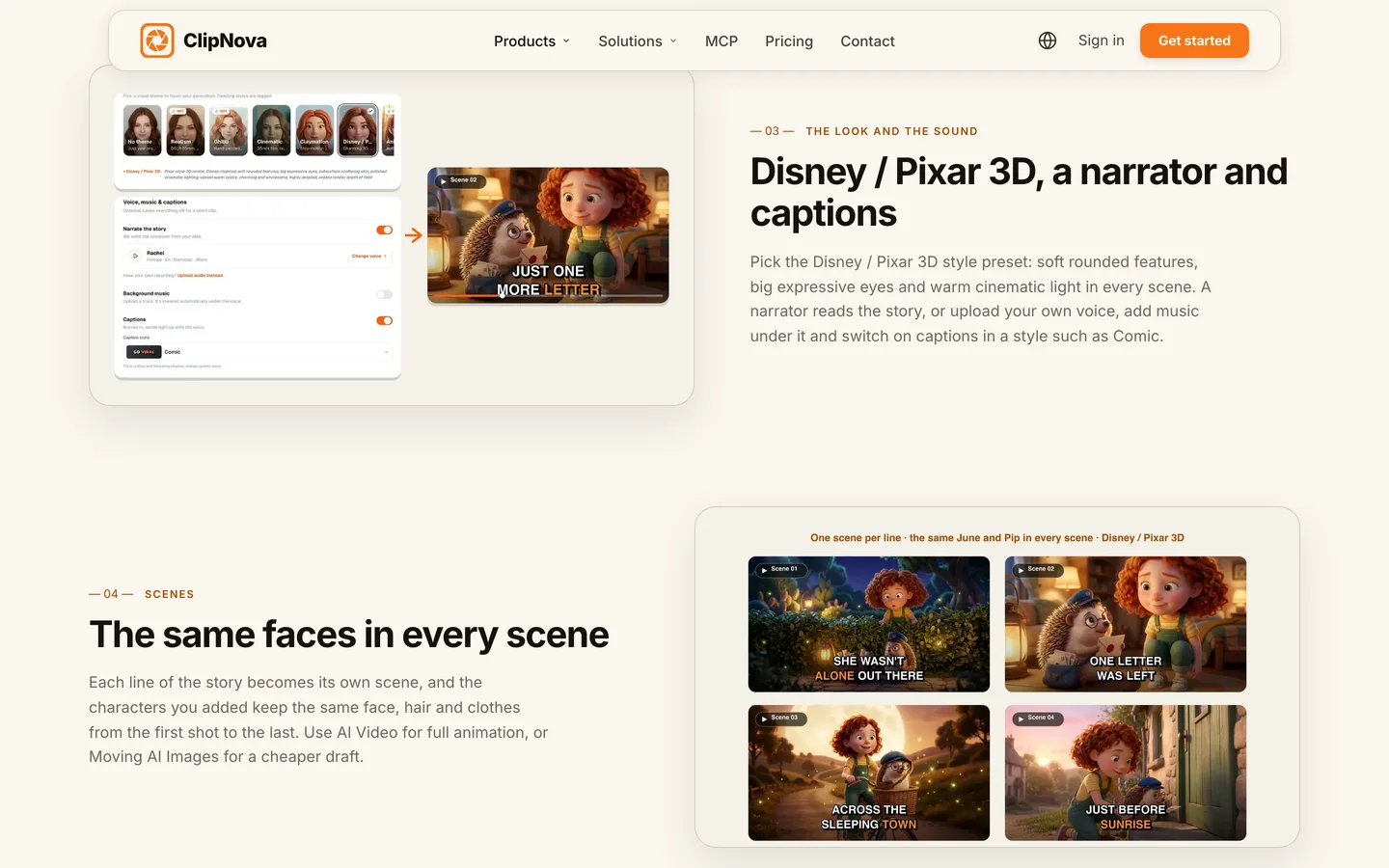Screen dimensions: 1389x868
Task: Click the checkmark on the Disney / Pixar theme
Action: tap(370, 111)
